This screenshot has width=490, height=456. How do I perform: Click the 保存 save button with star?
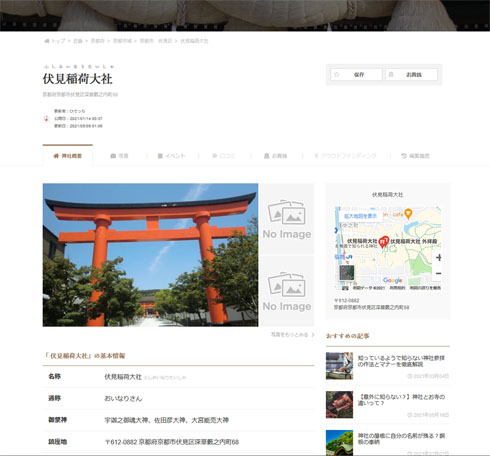[356, 74]
